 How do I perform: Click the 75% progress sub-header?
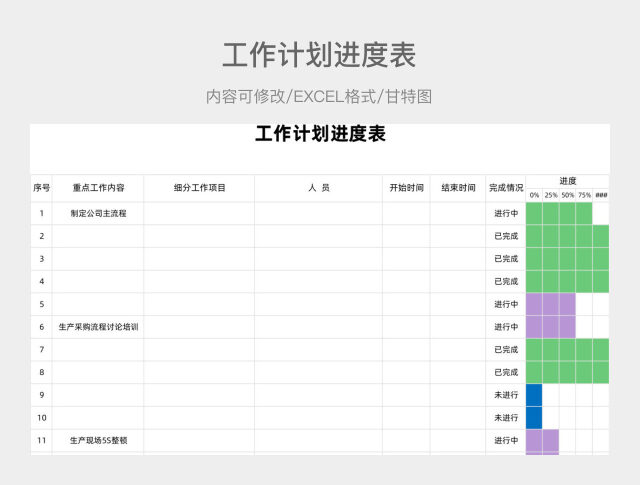pos(584,195)
